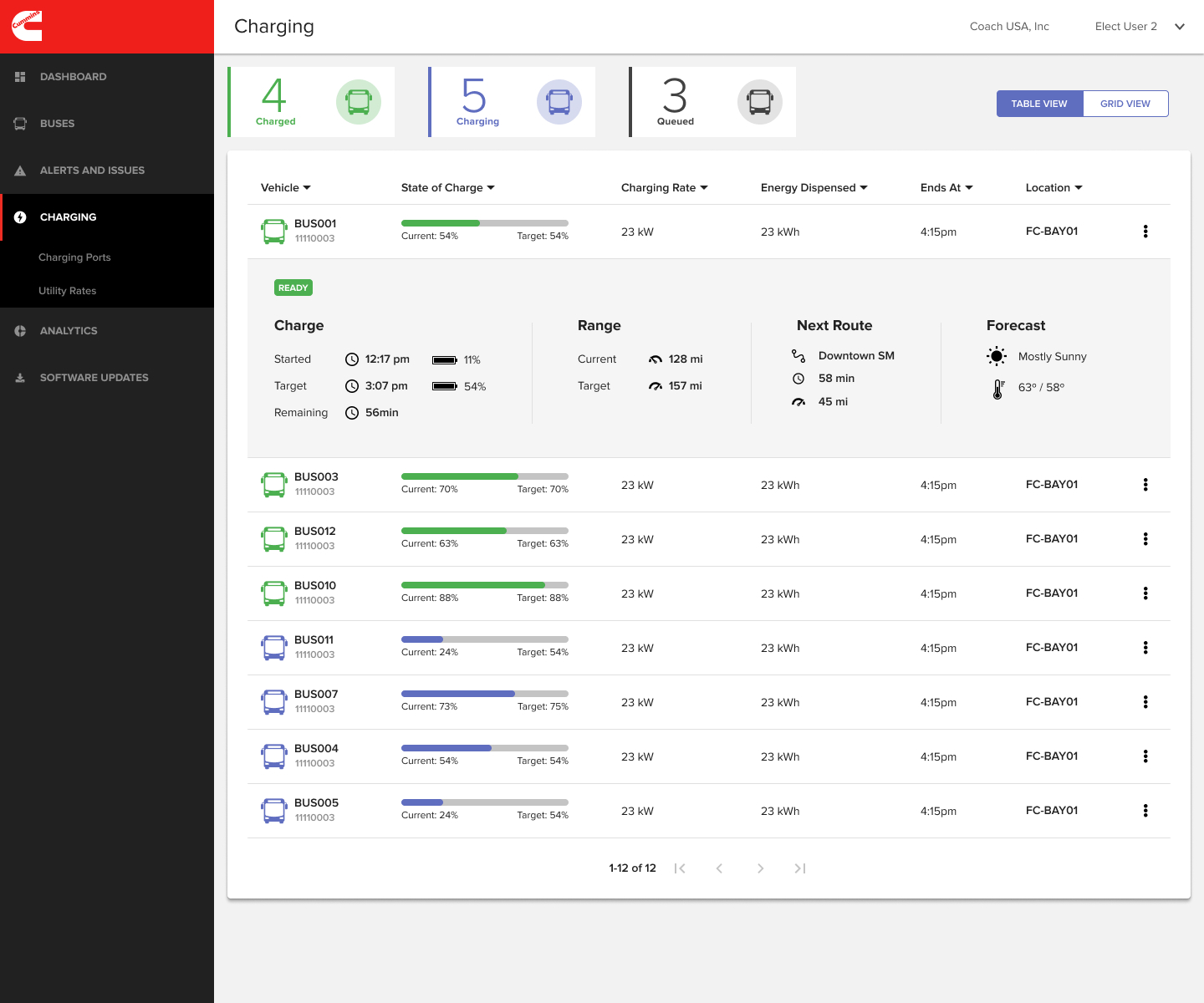Open the Buses menu item
This screenshot has width=1204, height=1003.
107,124
